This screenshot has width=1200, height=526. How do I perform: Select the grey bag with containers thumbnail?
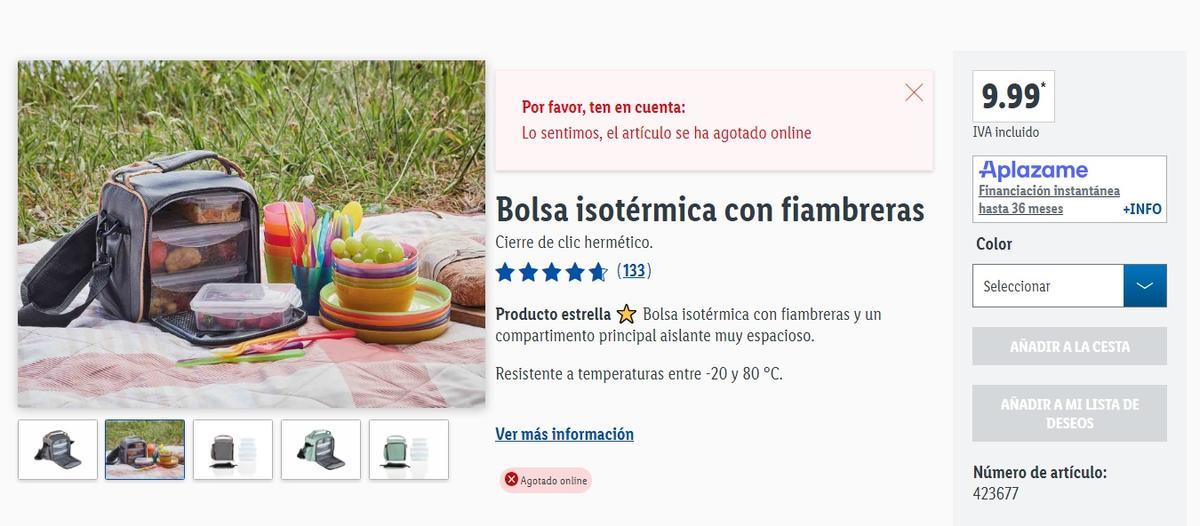233,449
